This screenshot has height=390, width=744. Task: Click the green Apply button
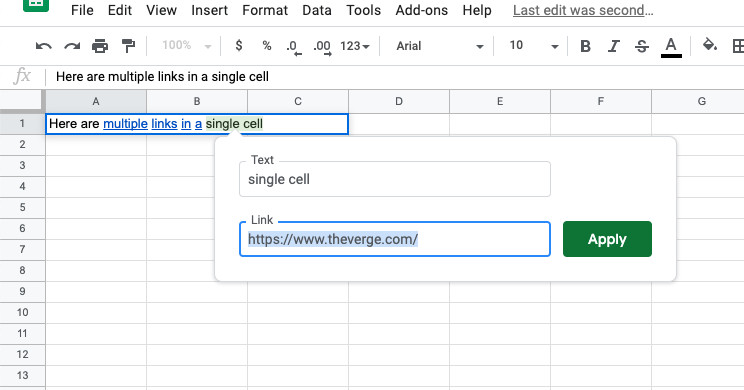point(607,239)
